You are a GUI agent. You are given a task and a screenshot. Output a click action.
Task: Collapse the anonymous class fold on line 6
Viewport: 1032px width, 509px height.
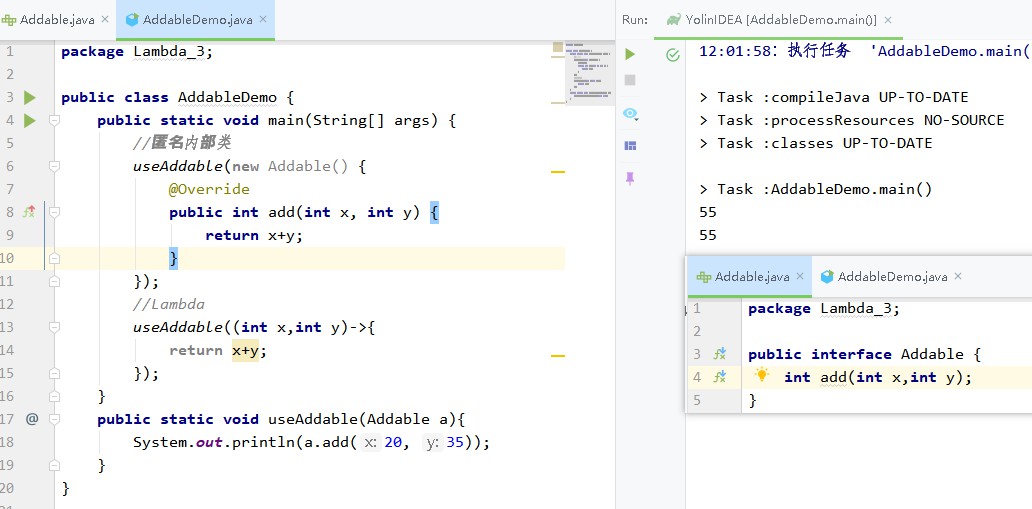click(x=54, y=166)
